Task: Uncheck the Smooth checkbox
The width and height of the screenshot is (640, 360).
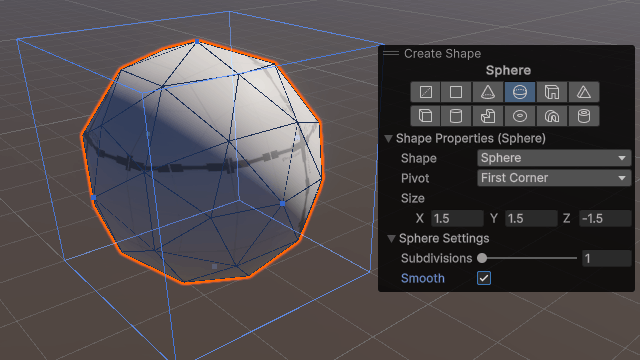Action: click(x=484, y=278)
